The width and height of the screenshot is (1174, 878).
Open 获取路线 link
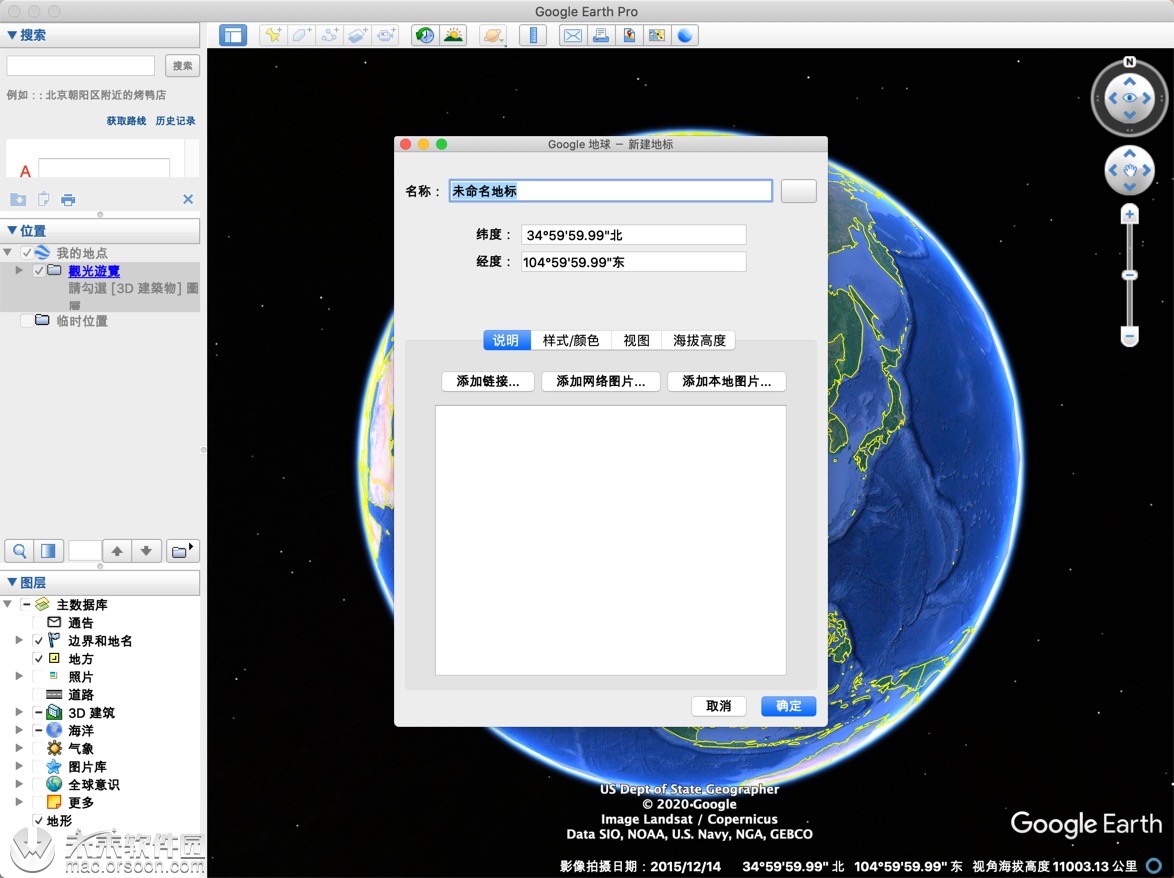126,121
